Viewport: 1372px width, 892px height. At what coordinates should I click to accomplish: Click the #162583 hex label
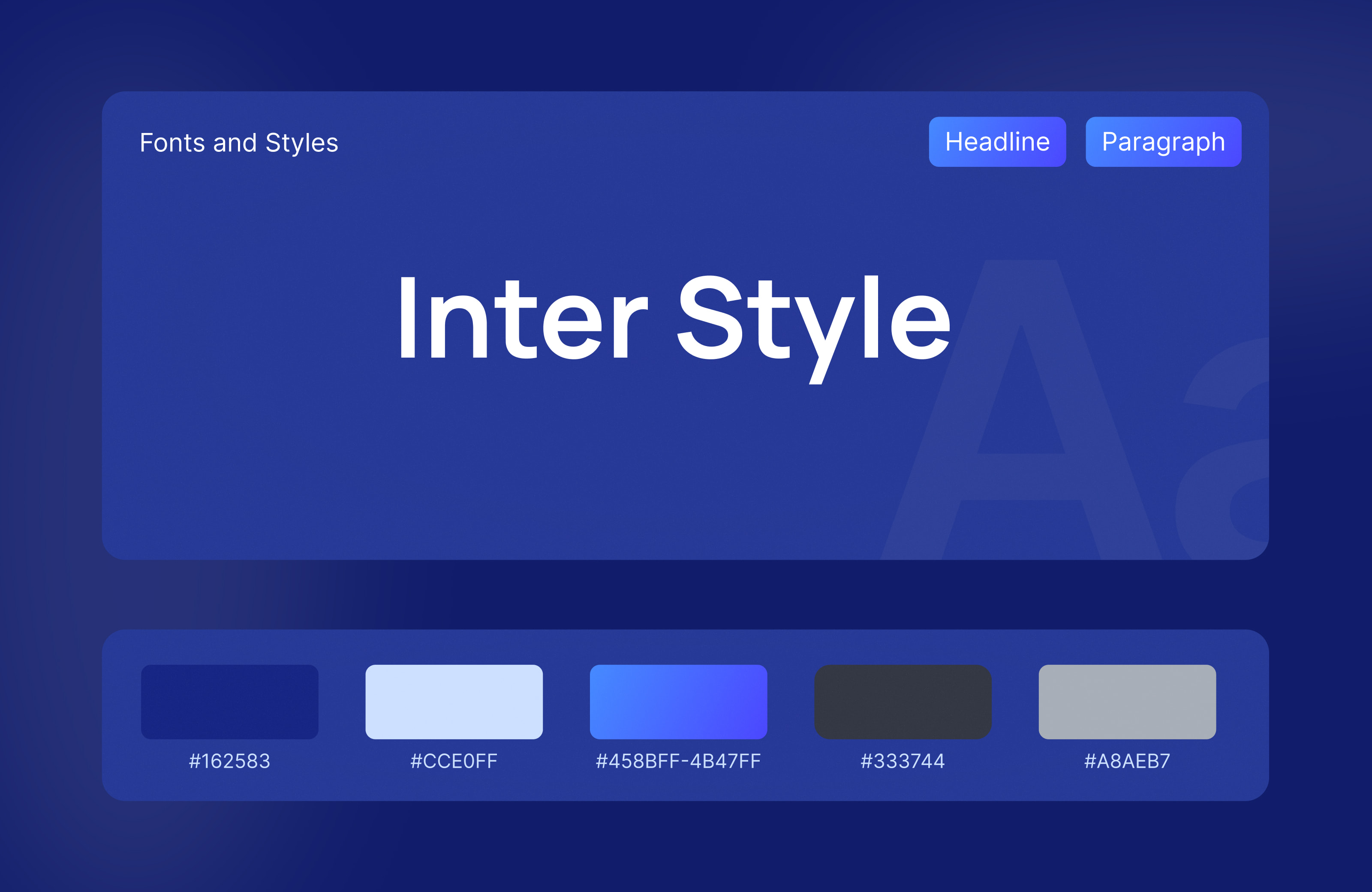point(229,761)
